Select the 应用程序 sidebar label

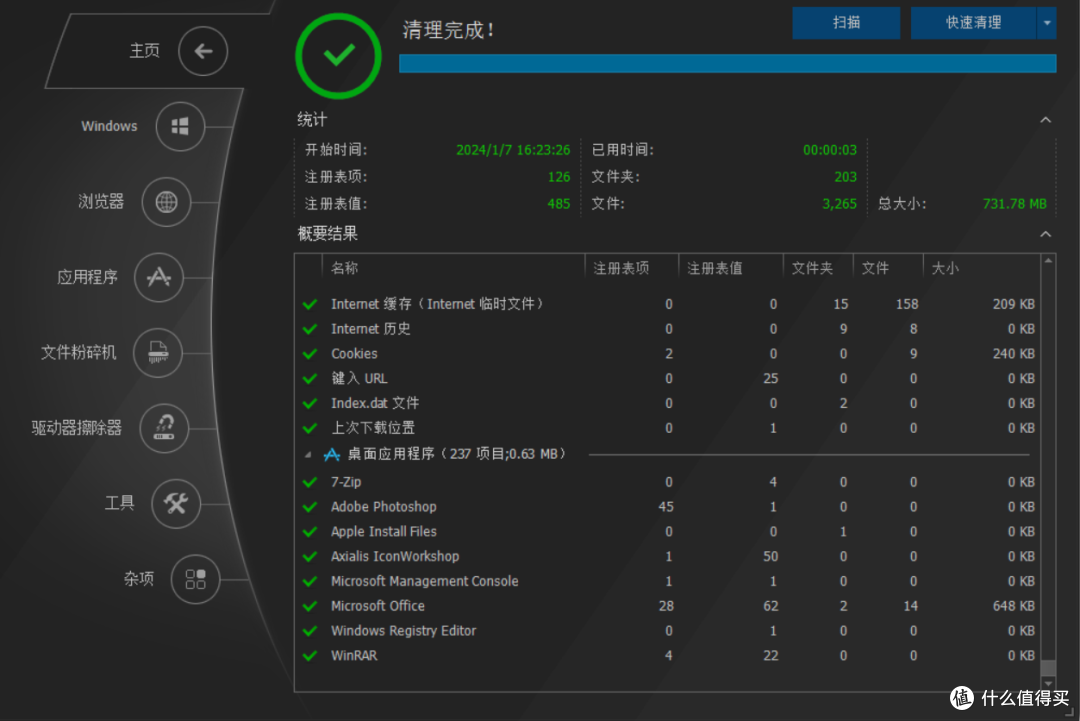(x=87, y=278)
